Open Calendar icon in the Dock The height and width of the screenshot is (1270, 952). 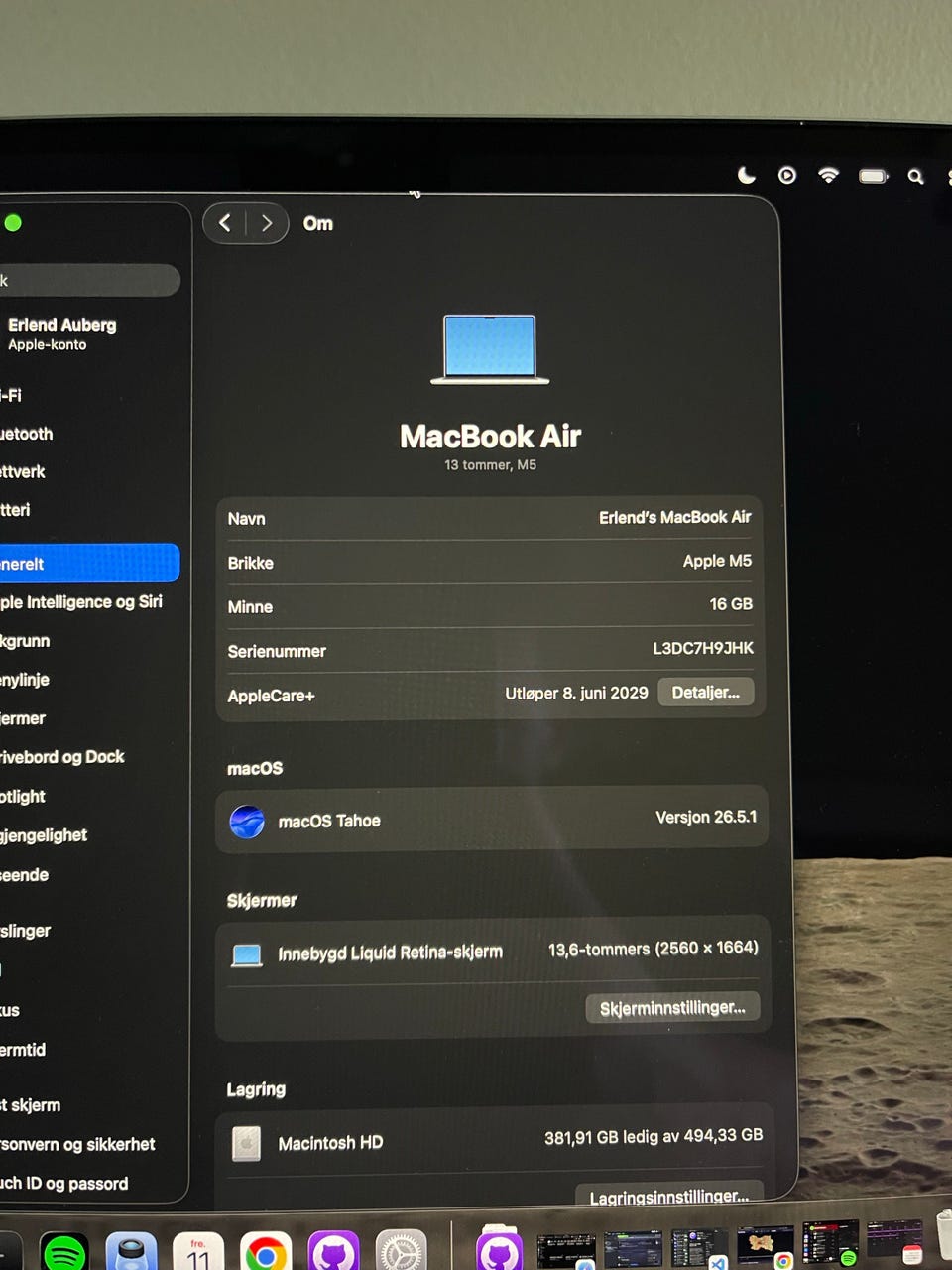(197, 1252)
